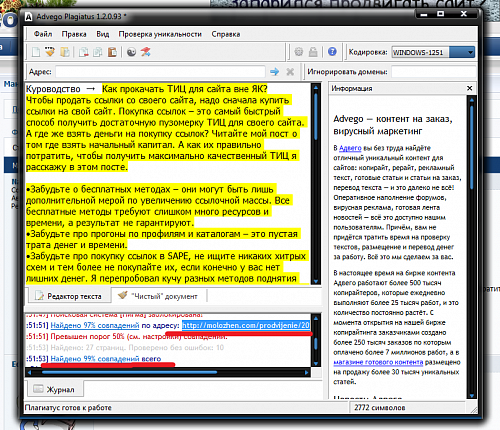Screen dimensions: 500x430
Task: Open the магазине готового контента link
Action: pos(378,362)
